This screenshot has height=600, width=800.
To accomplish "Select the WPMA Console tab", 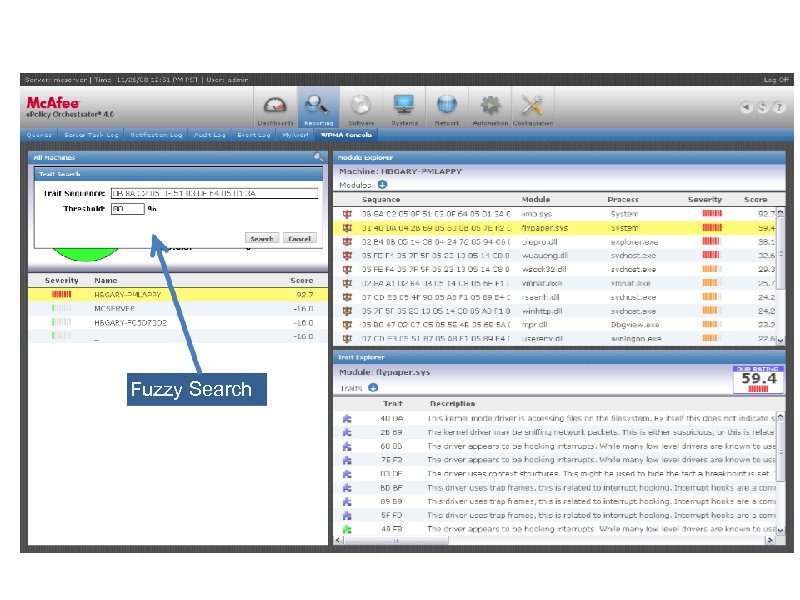I will pos(346,135).
